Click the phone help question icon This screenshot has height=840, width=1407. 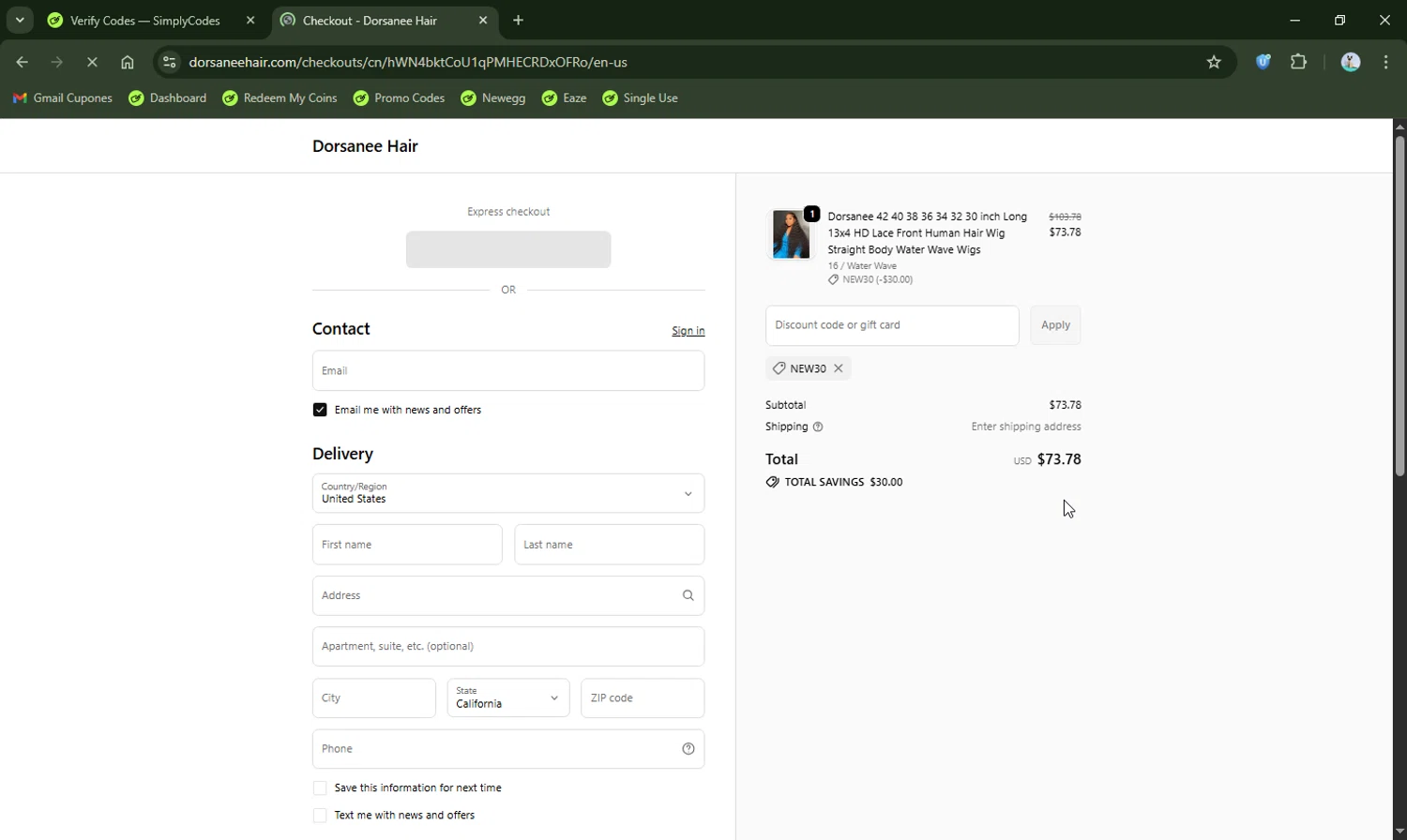[688, 749]
